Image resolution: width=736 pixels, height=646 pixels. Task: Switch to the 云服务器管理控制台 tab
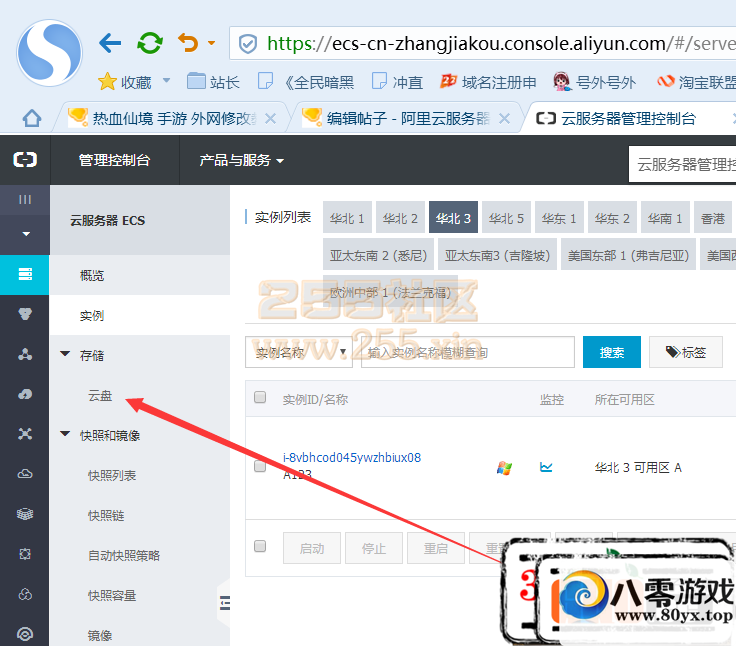(x=616, y=118)
